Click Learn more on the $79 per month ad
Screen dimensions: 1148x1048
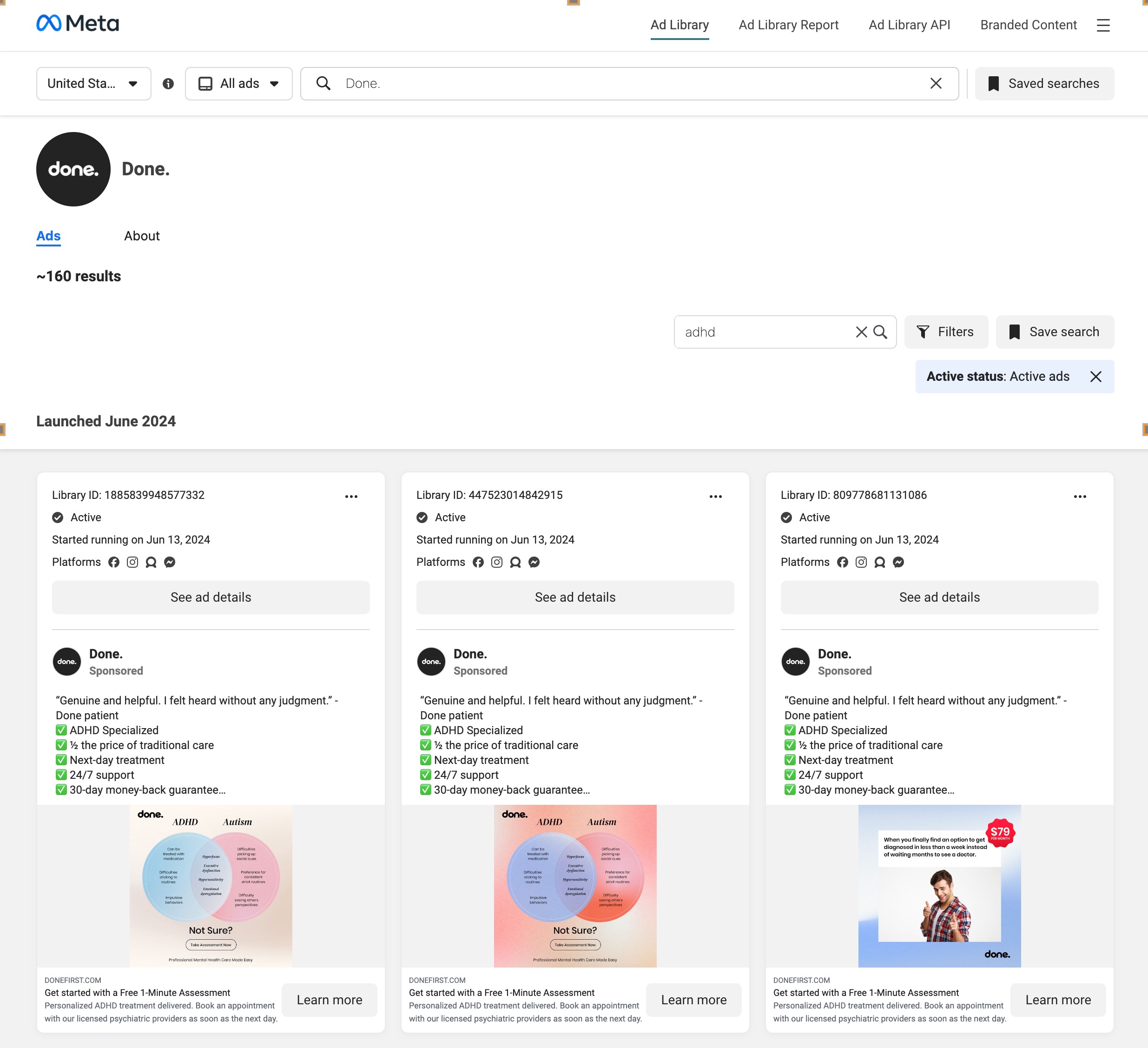coord(1057,1000)
